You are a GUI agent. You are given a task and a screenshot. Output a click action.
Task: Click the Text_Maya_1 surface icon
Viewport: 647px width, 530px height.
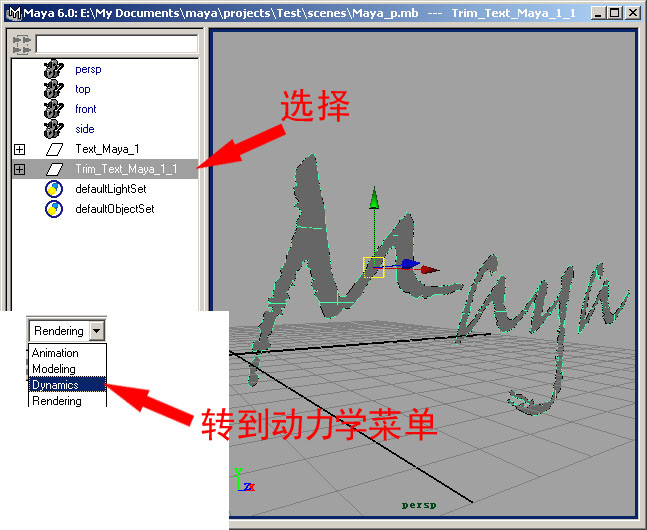point(54,149)
